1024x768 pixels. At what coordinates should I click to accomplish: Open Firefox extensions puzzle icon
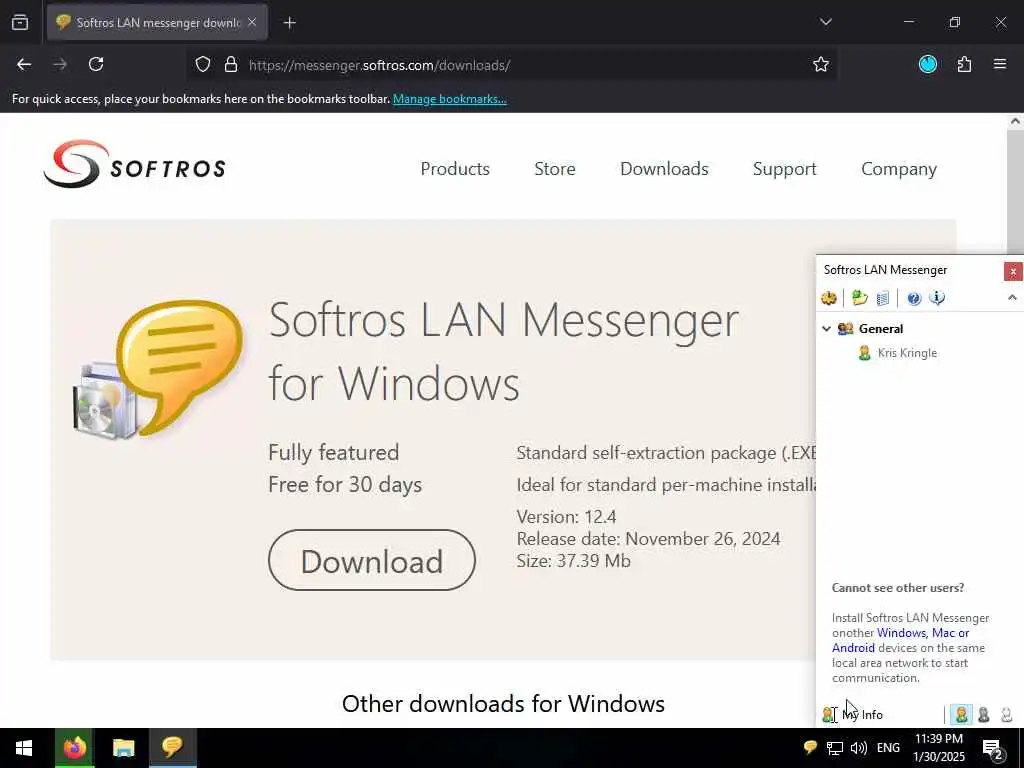[x=964, y=64]
